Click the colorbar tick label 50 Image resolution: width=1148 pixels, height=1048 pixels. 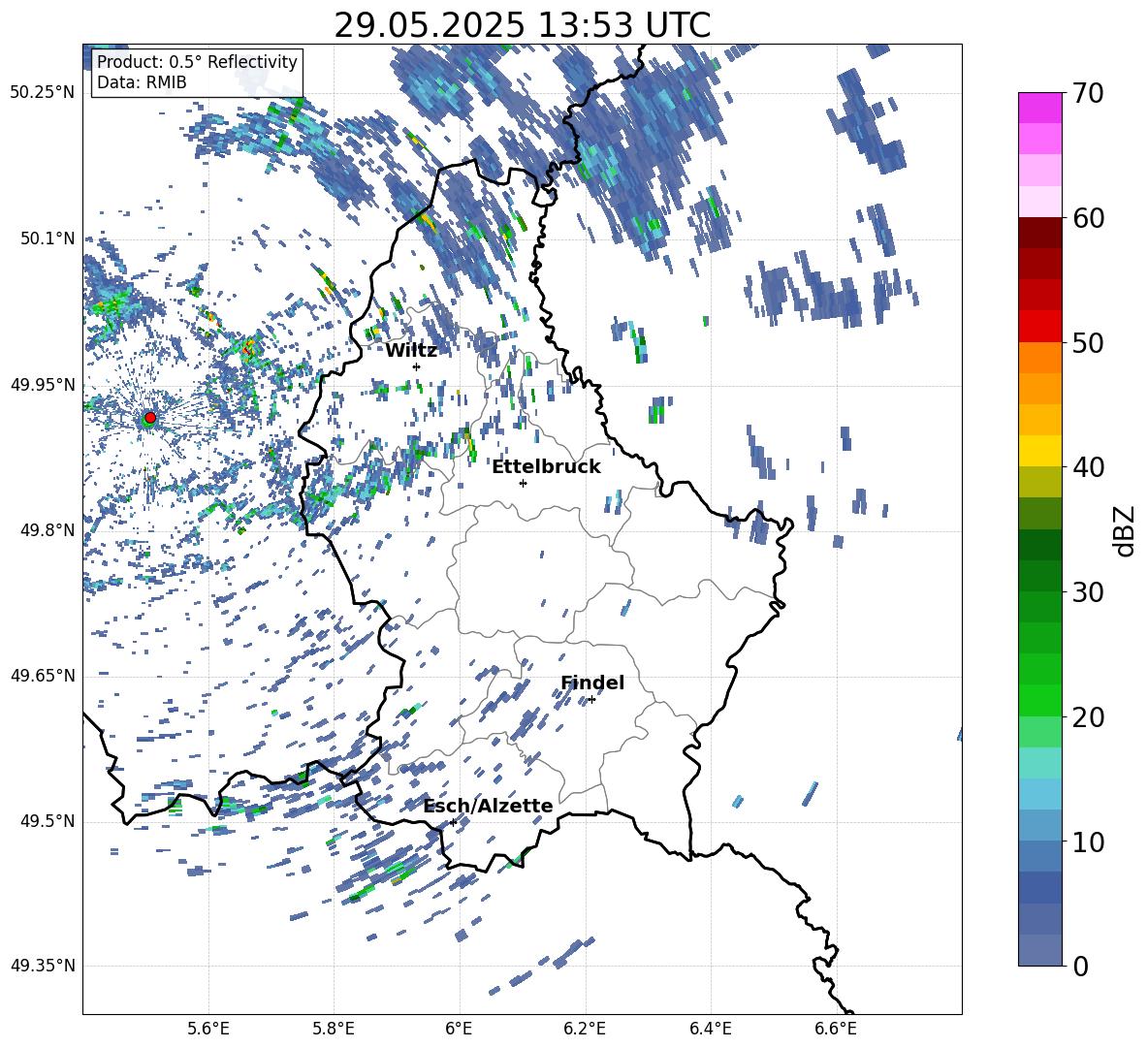[1088, 342]
